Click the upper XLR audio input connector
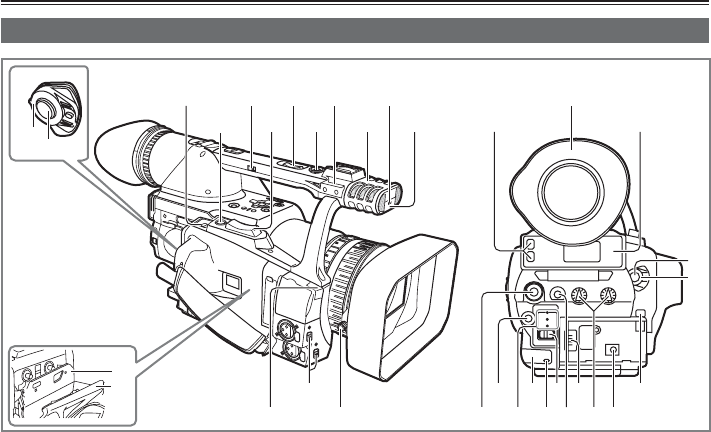Viewport: 711px width, 432px height. (286, 329)
